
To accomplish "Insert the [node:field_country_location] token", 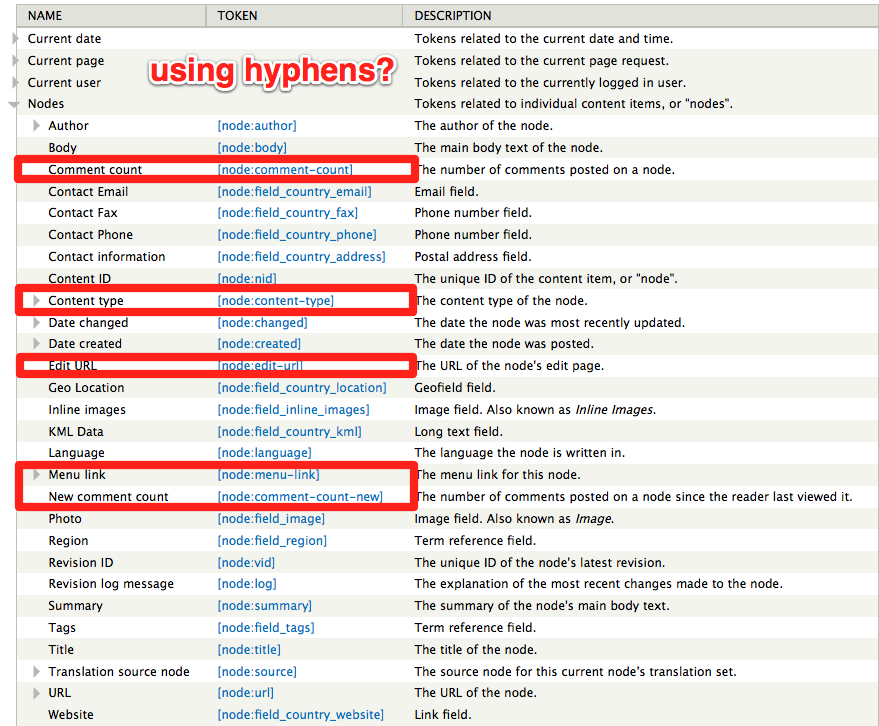I will pyautogui.click(x=302, y=387).
